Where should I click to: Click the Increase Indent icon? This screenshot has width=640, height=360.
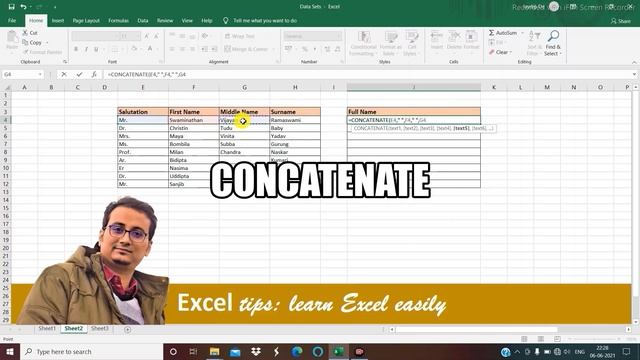pyautogui.click(x=214, y=49)
